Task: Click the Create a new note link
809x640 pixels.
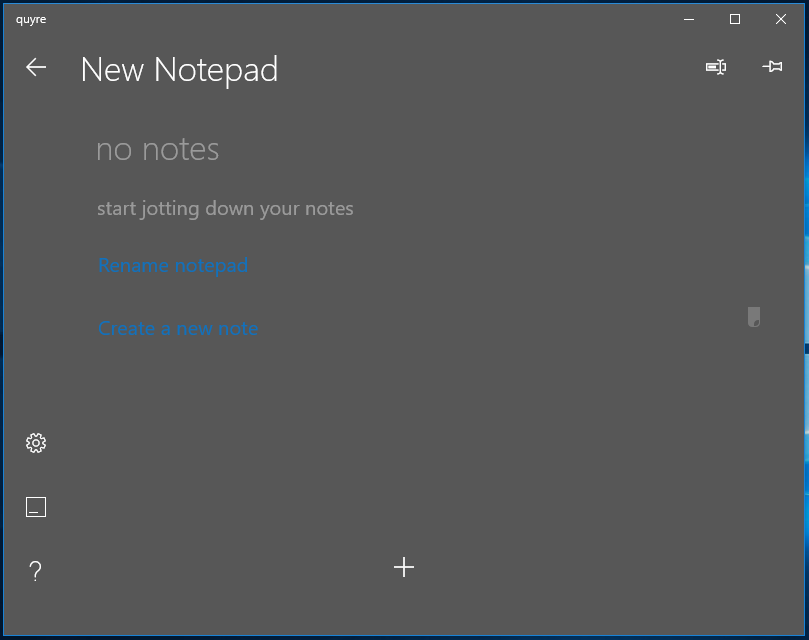Action: [x=179, y=329]
